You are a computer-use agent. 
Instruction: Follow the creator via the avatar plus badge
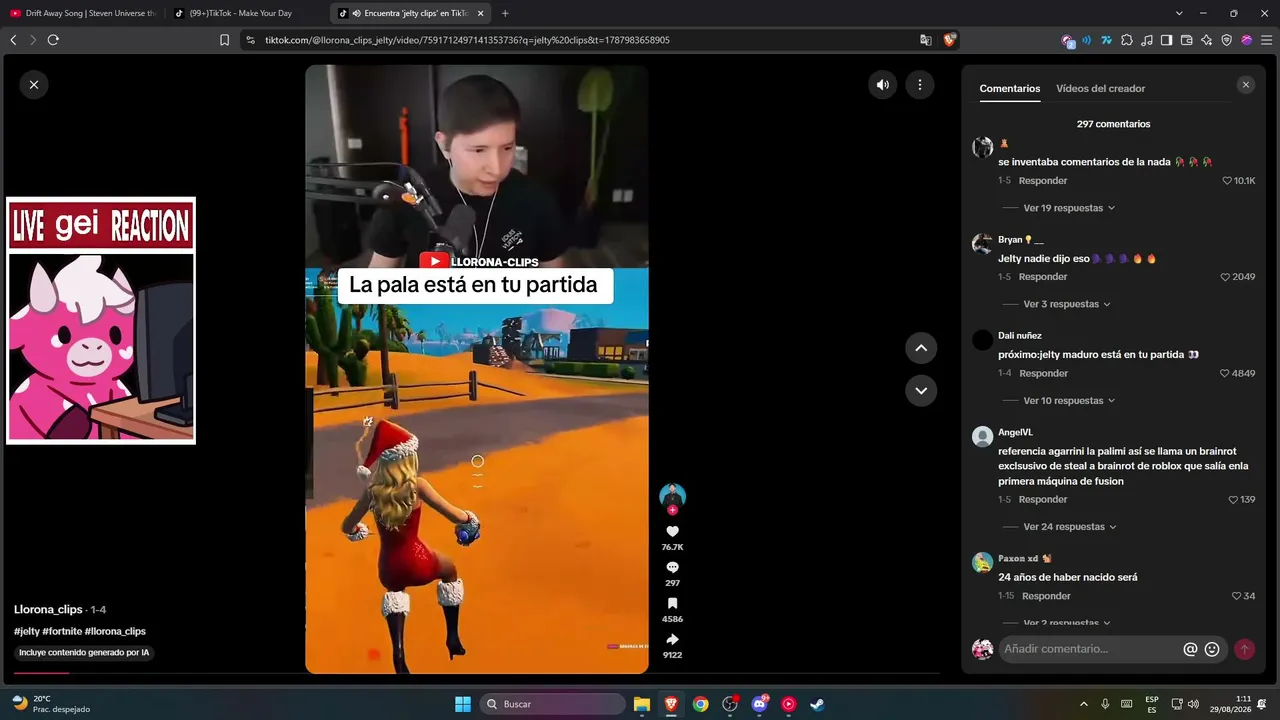[x=672, y=510]
